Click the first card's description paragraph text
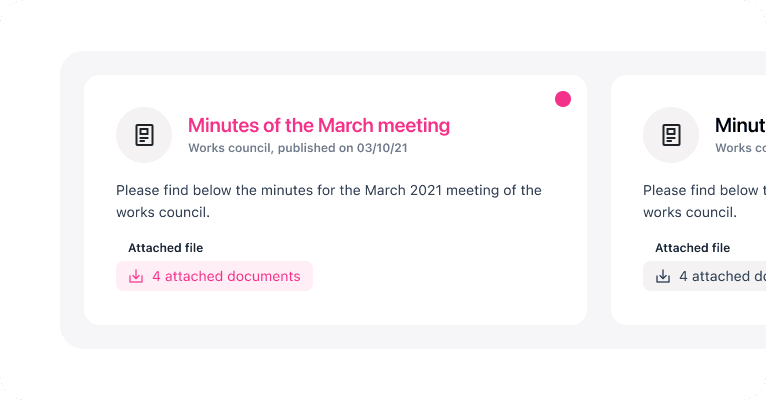 point(328,190)
